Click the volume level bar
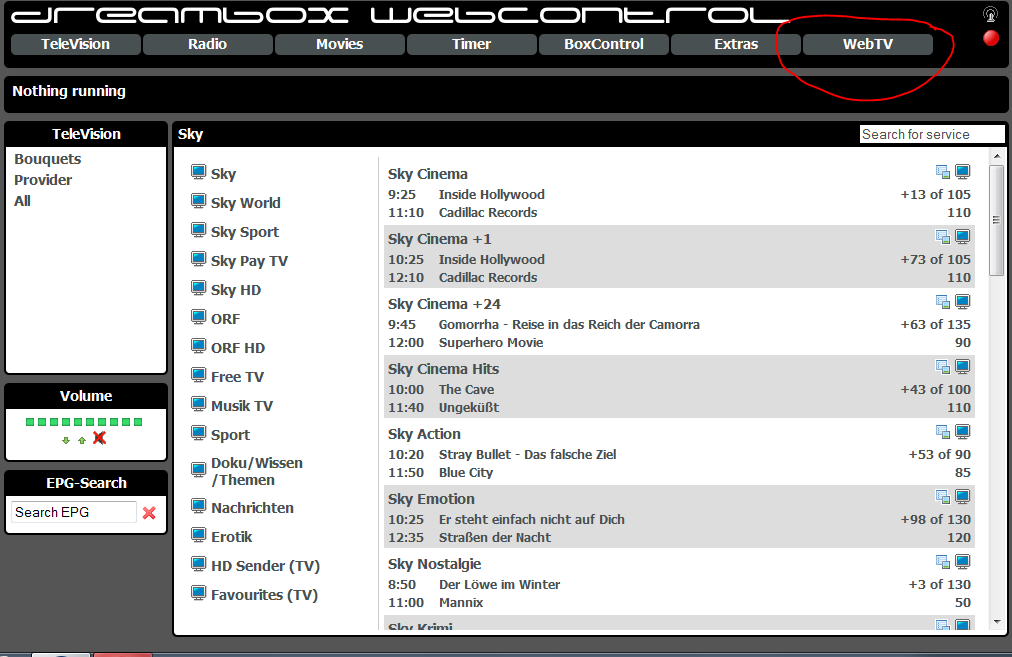1012x657 pixels. (84, 422)
